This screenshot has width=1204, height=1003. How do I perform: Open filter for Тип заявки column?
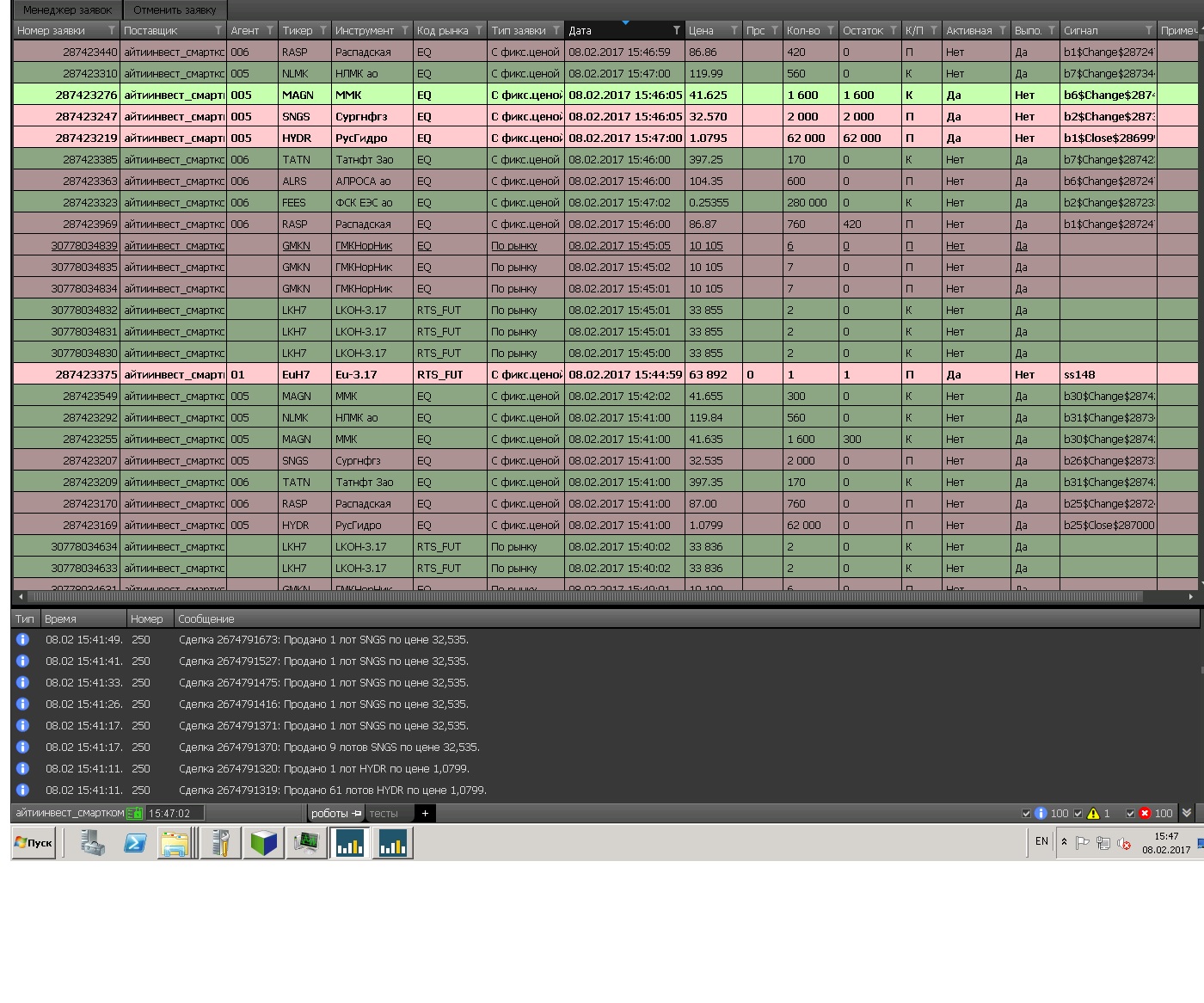tap(556, 30)
